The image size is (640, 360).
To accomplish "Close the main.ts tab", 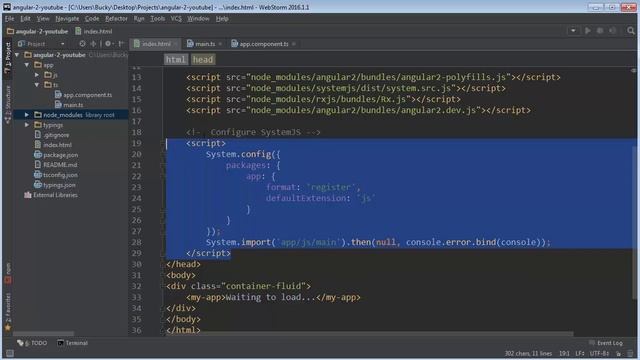I will 220,44.
